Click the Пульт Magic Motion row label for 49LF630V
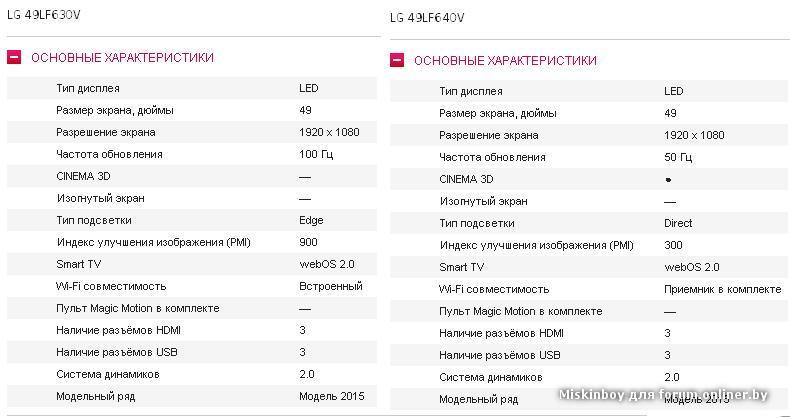This screenshot has height=418, width=790. tap(137, 308)
